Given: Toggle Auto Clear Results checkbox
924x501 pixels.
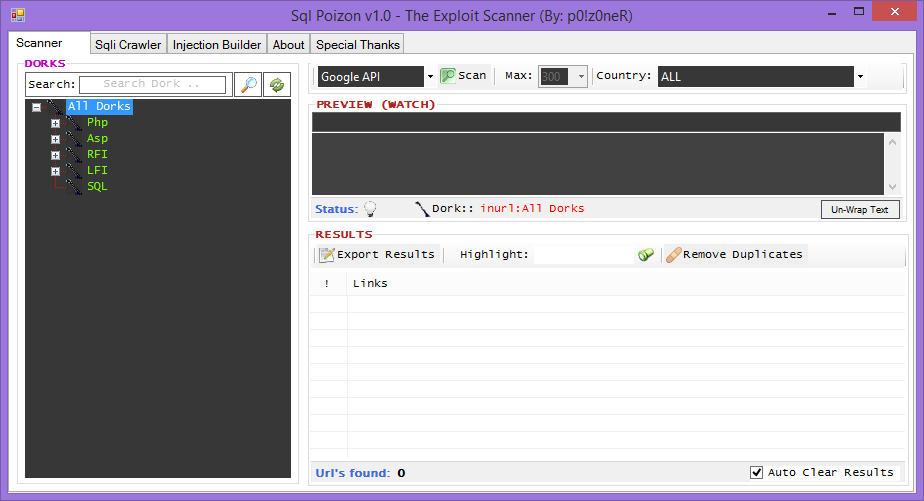Looking at the screenshot, I should 757,473.
